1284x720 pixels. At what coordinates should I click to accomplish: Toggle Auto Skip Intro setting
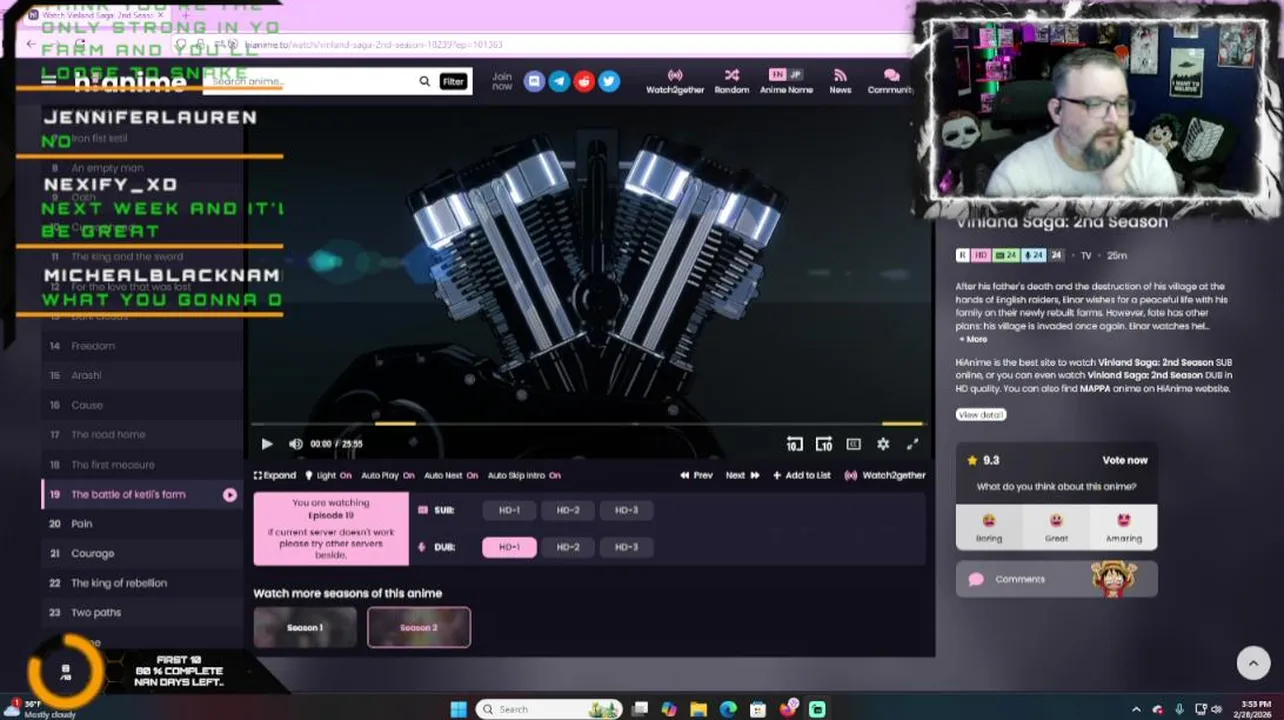click(524, 475)
